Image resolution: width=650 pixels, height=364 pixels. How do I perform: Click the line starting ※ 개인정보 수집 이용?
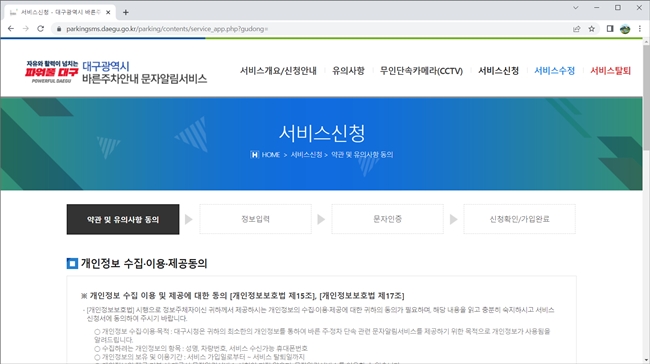coord(243,296)
